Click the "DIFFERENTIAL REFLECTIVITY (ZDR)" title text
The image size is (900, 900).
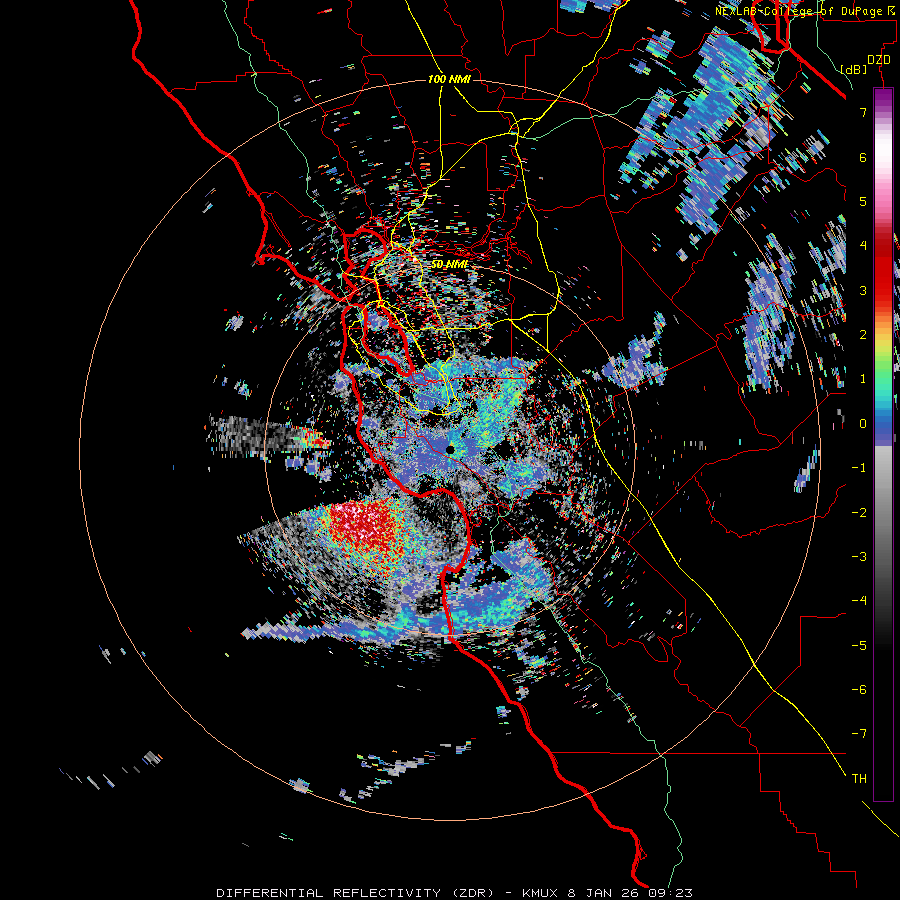(x=355, y=893)
